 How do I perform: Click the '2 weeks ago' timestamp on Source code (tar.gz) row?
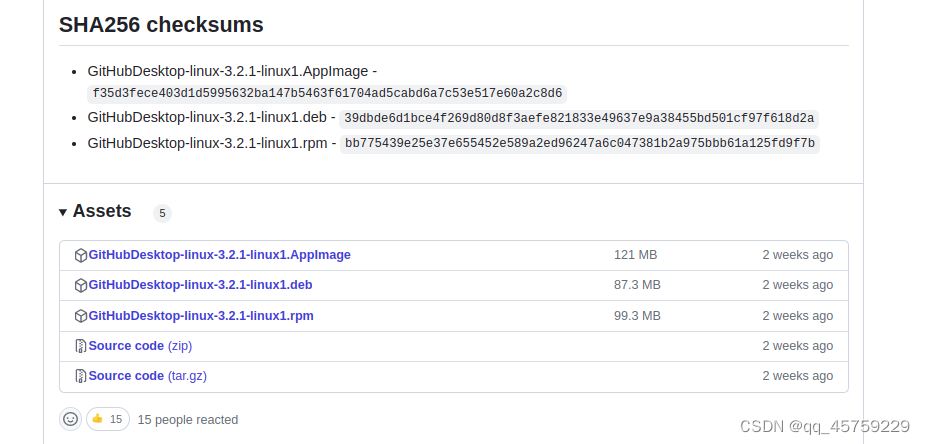[798, 376]
